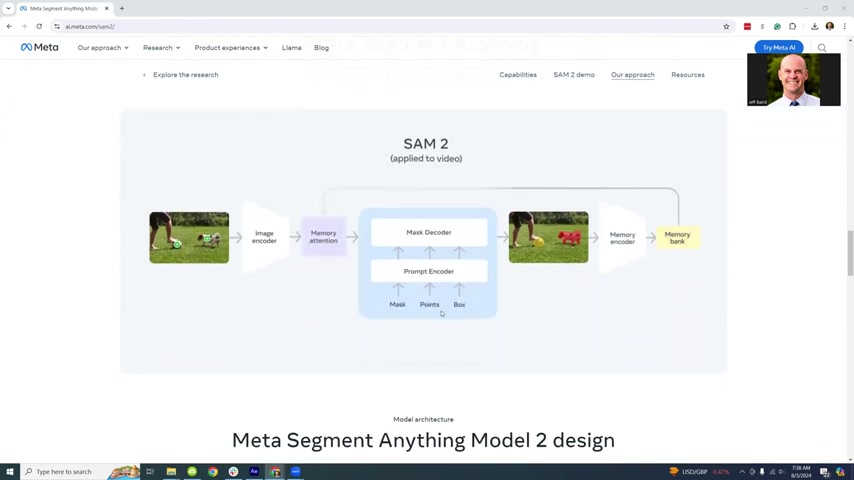Open the green circular taskbar app

[192, 472]
